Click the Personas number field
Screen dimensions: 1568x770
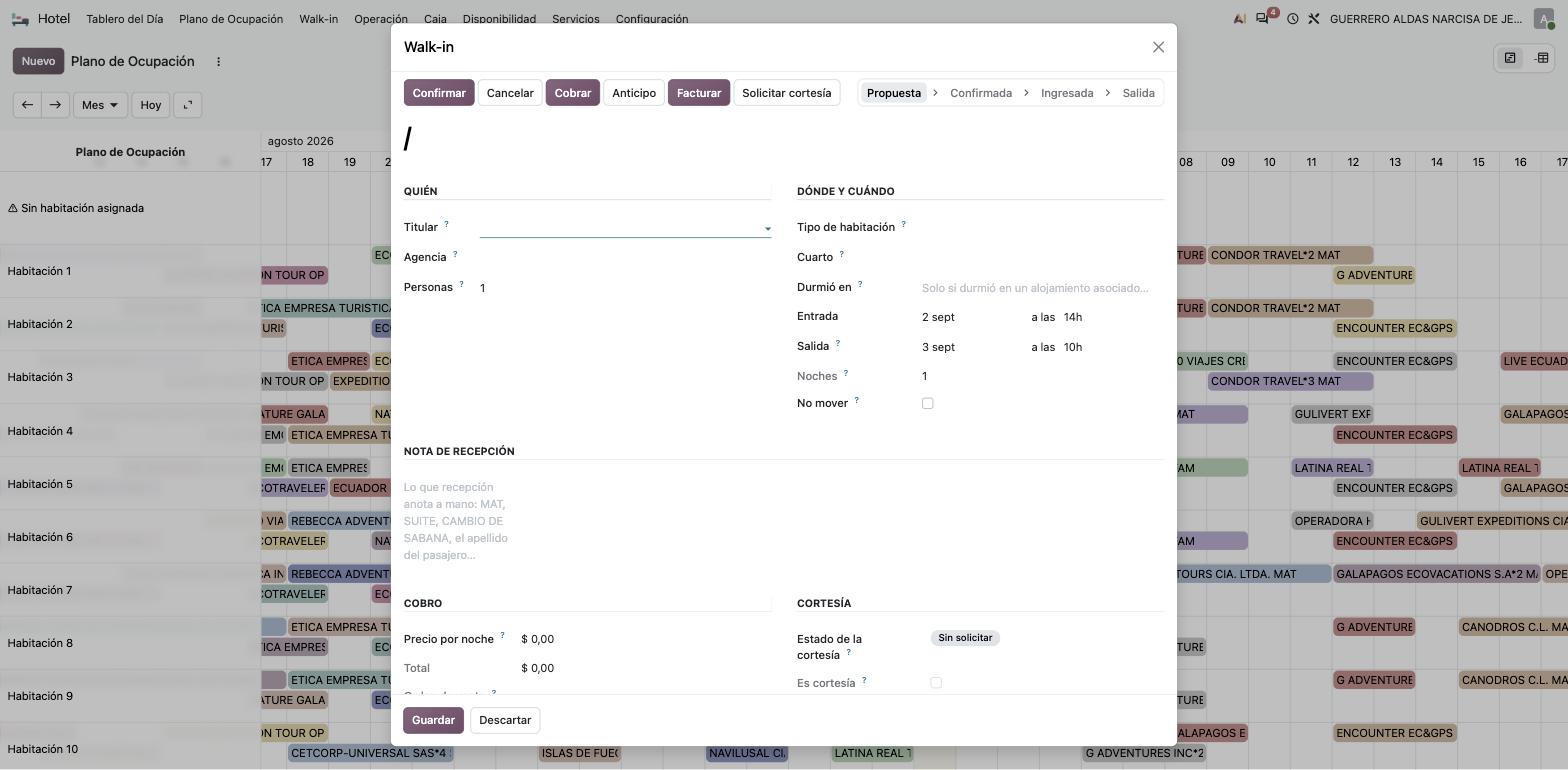pyautogui.click(x=625, y=288)
